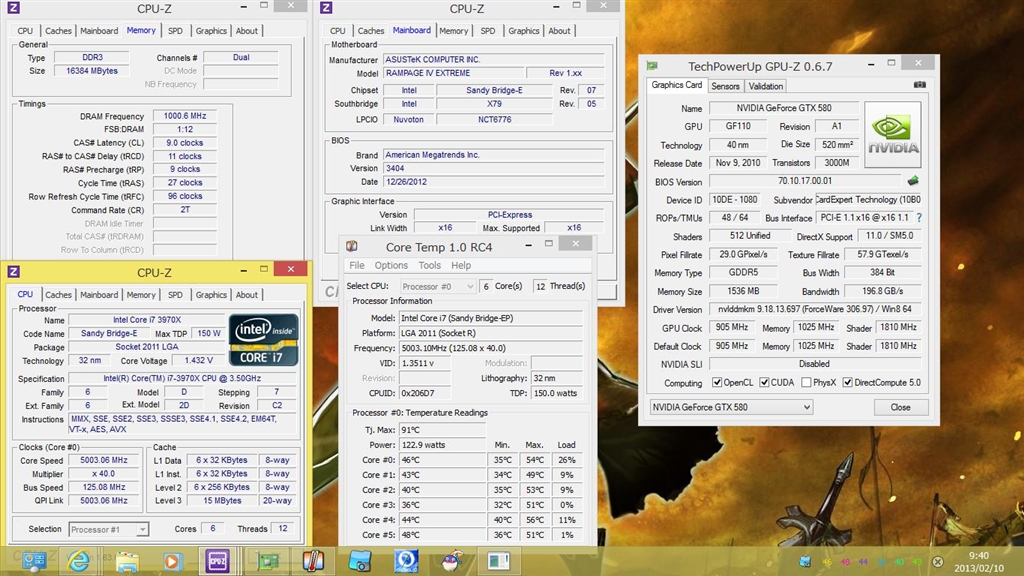Click the Core Voltage value '1.432 V'
Image resolution: width=1024 pixels, height=576 pixels.
(199, 360)
